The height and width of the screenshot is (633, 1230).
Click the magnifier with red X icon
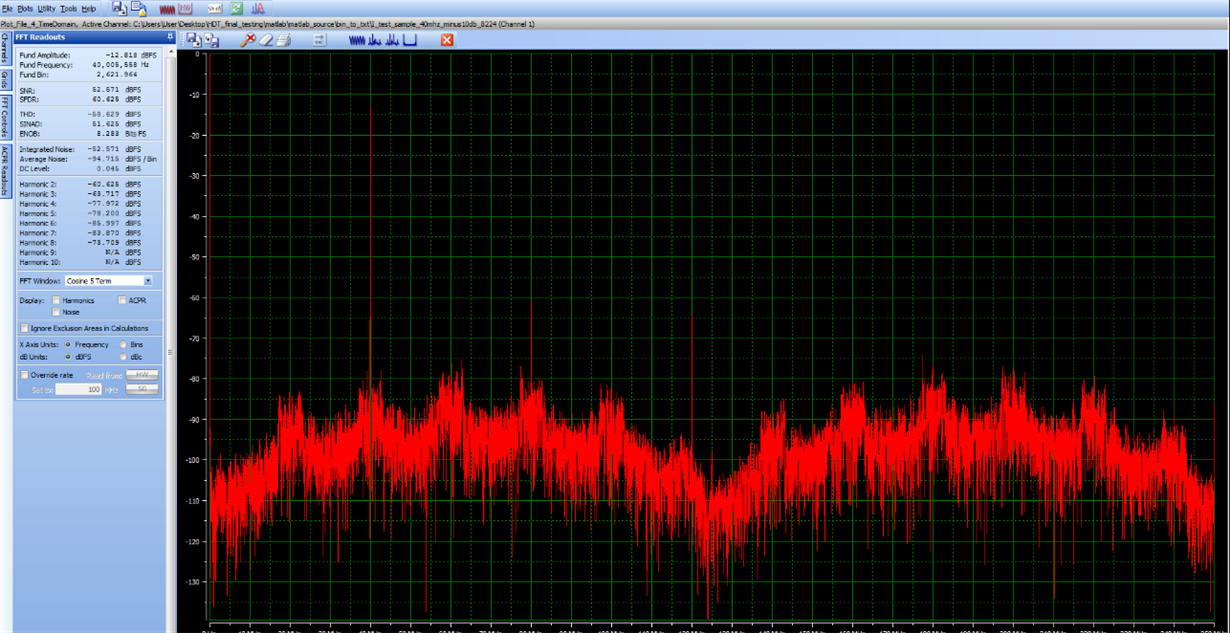(x=248, y=40)
